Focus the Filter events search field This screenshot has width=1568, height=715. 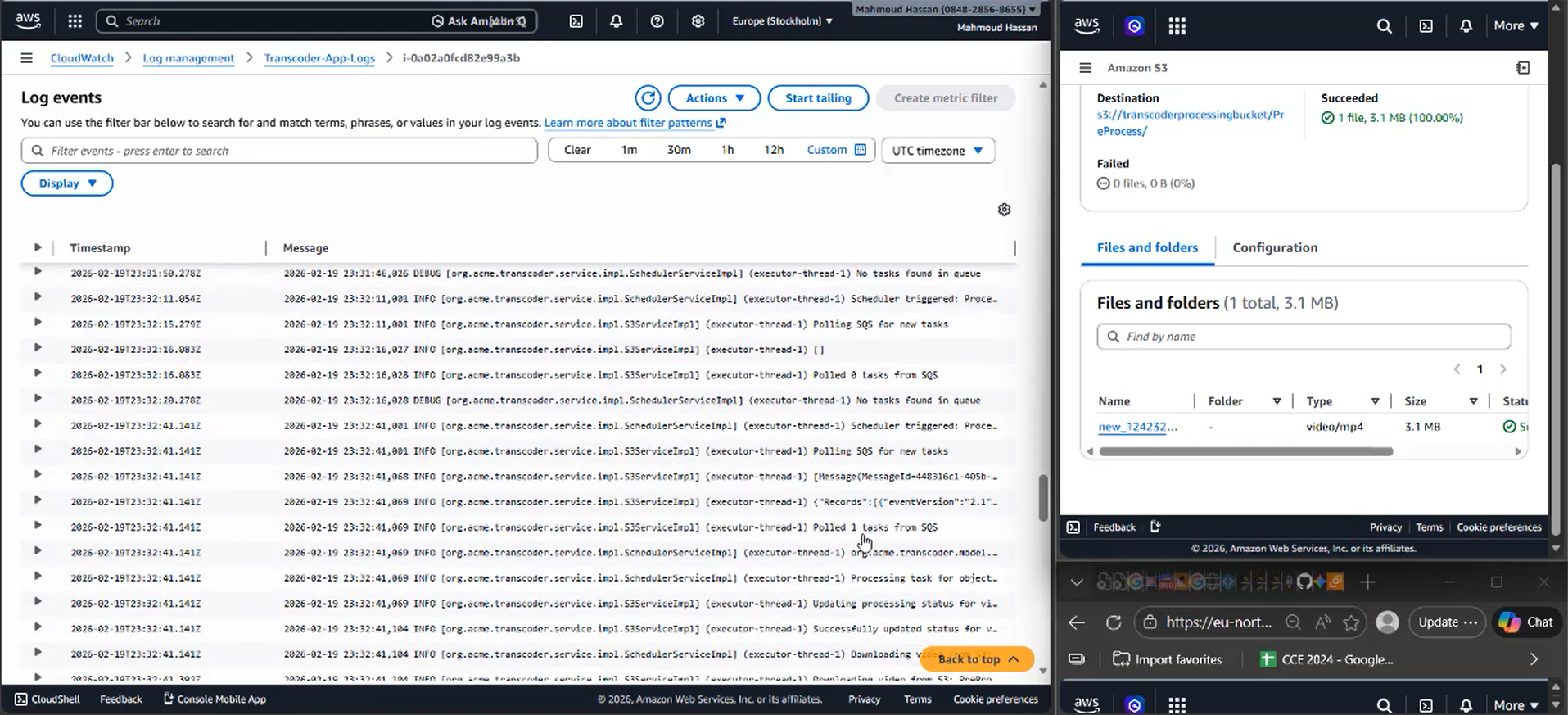point(279,151)
